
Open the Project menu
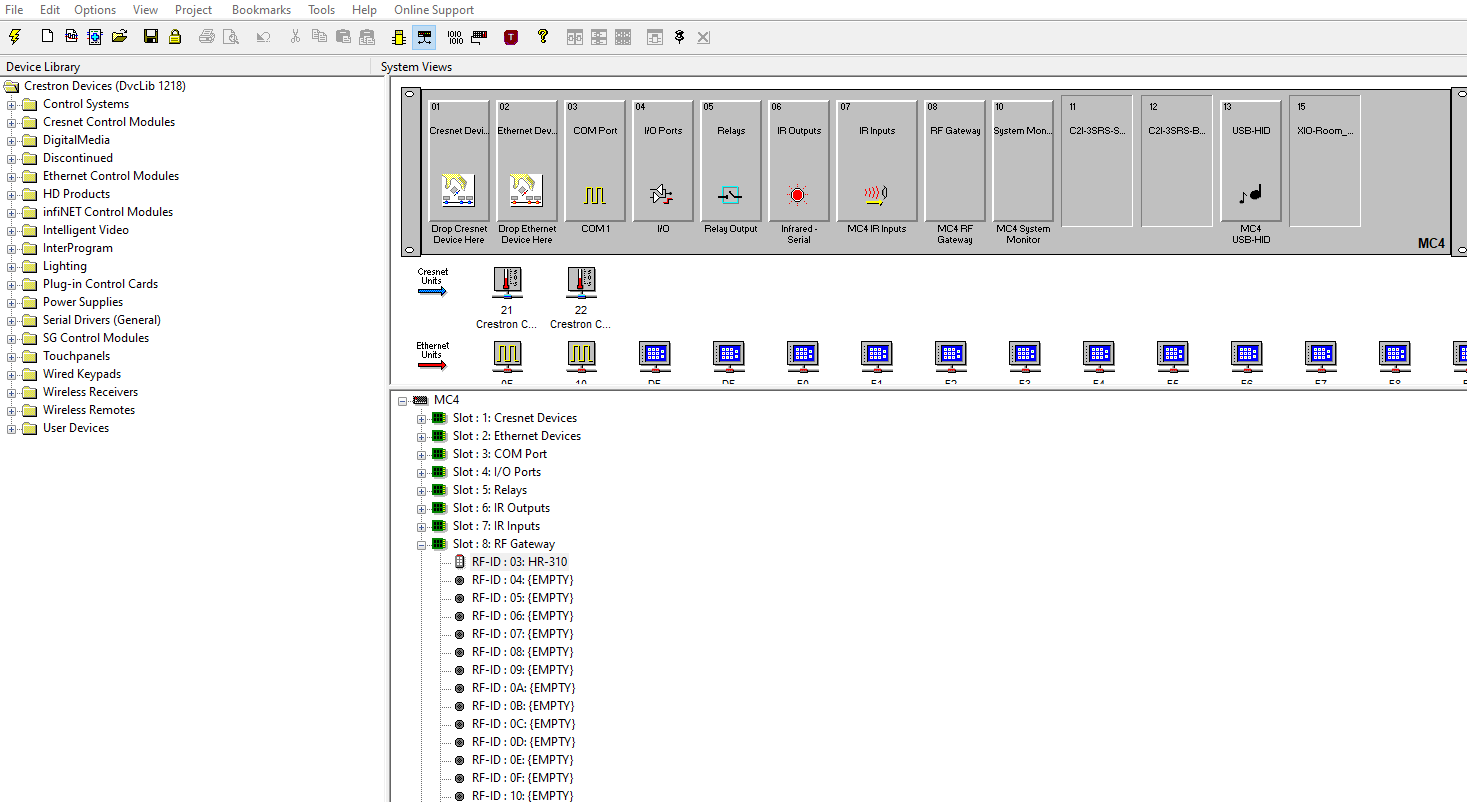coord(193,10)
